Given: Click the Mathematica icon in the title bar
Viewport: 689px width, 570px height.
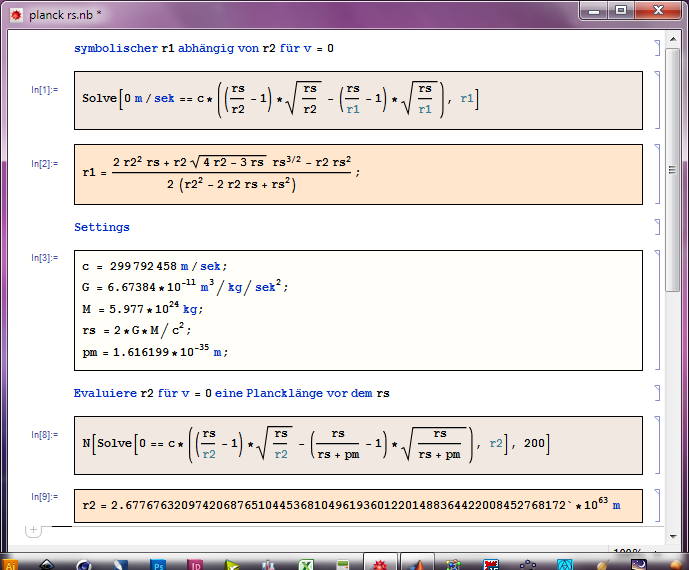Looking at the screenshot, I should click(15, 15).
